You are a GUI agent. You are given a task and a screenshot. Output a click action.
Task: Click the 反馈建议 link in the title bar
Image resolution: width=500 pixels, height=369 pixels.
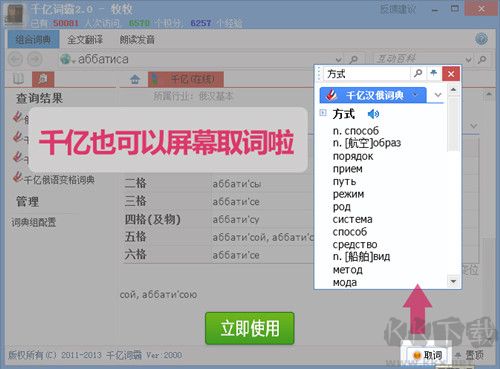pyautogui.click(x=398, y=9)
